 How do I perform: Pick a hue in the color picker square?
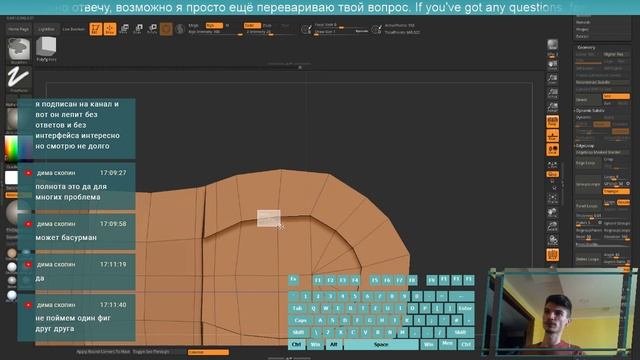[x=18, y=148]
